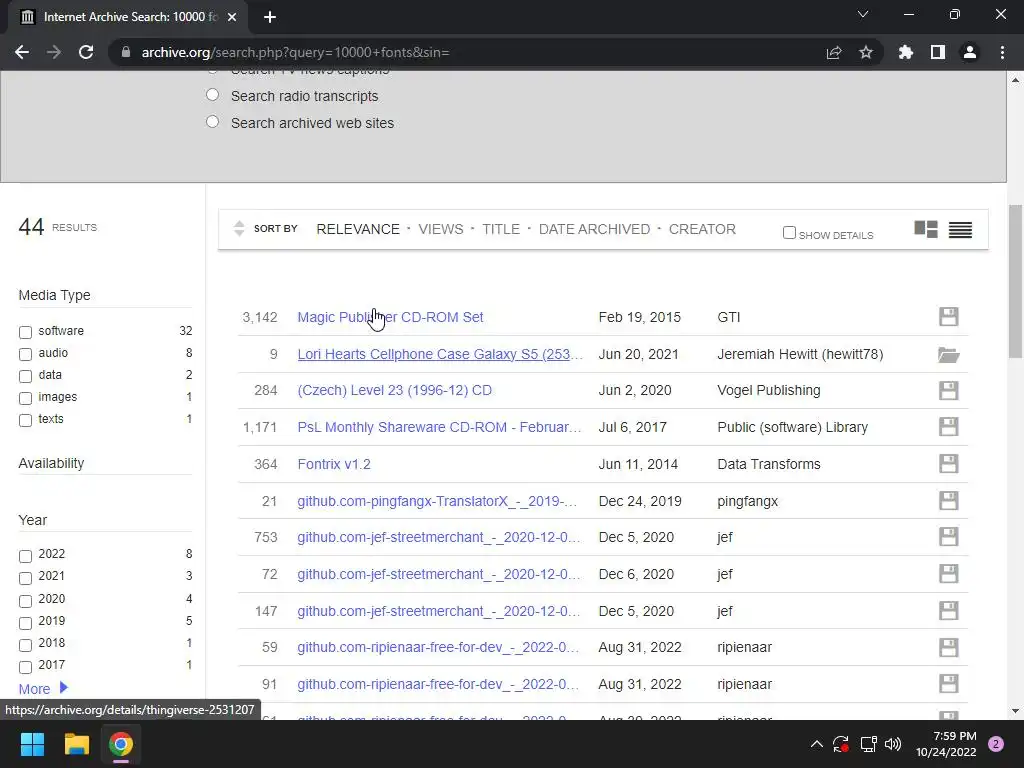
Task: Open Lori Hearts Cellphone Case Galaxy S5 link
Action: tap(440, 354)
